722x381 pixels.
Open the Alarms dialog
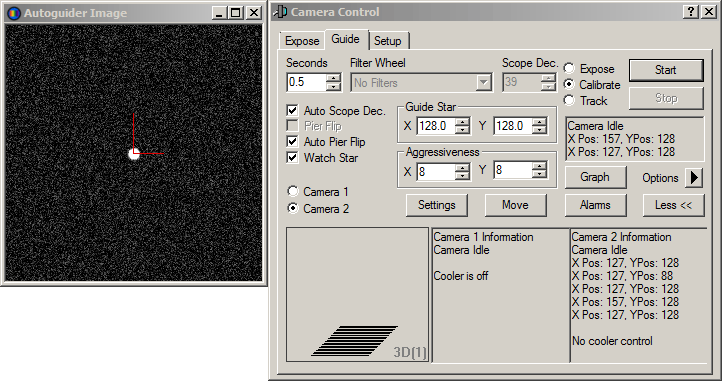pos(595,205)
